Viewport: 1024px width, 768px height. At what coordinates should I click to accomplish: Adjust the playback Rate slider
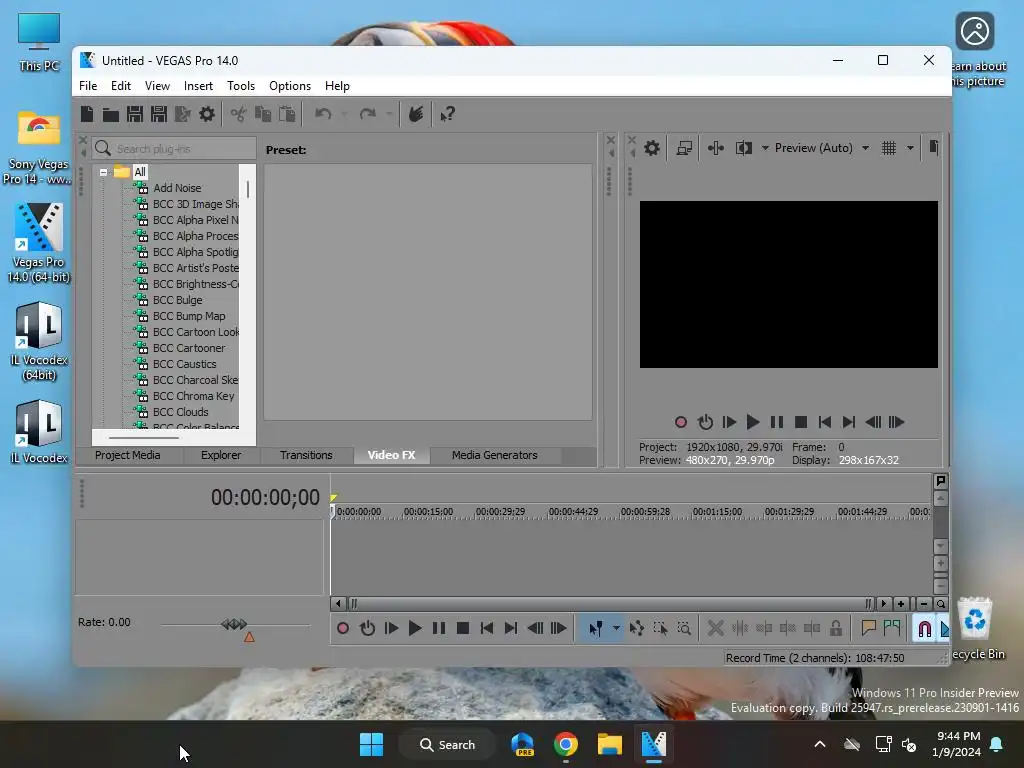[x=234, y=624]
